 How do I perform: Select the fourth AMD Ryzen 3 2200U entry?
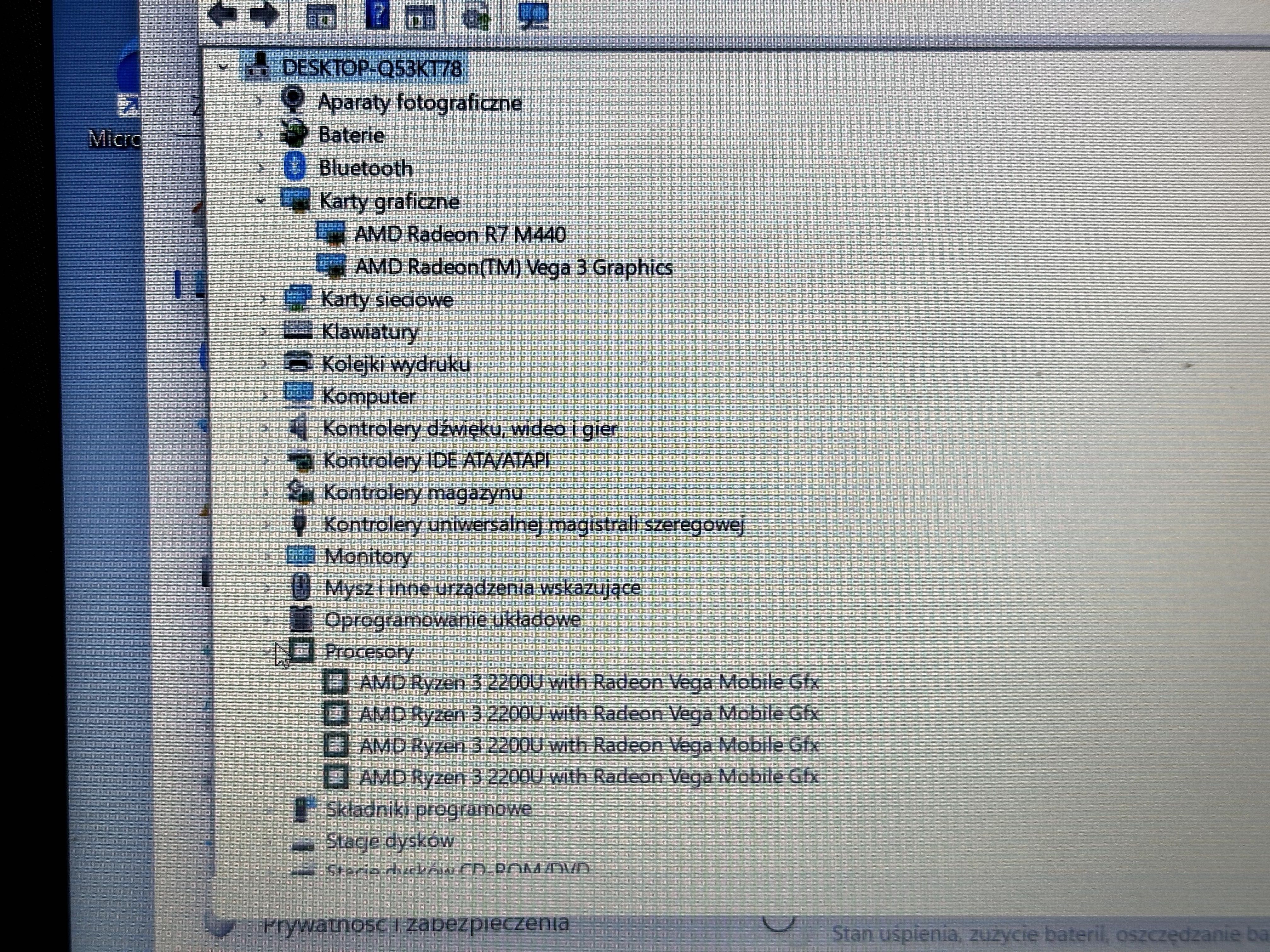(589, 777)
